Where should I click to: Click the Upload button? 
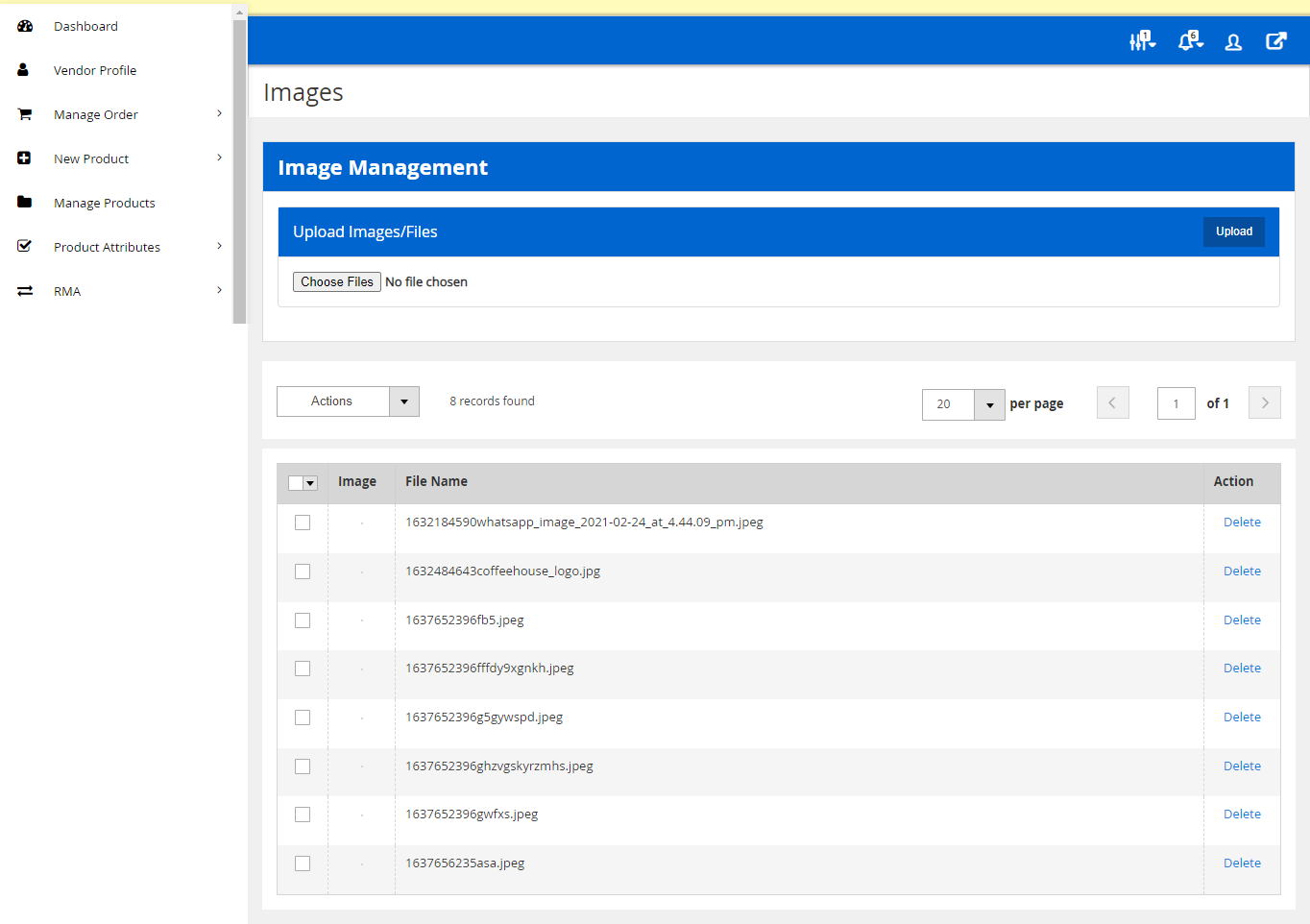(x=1234, y=231)
